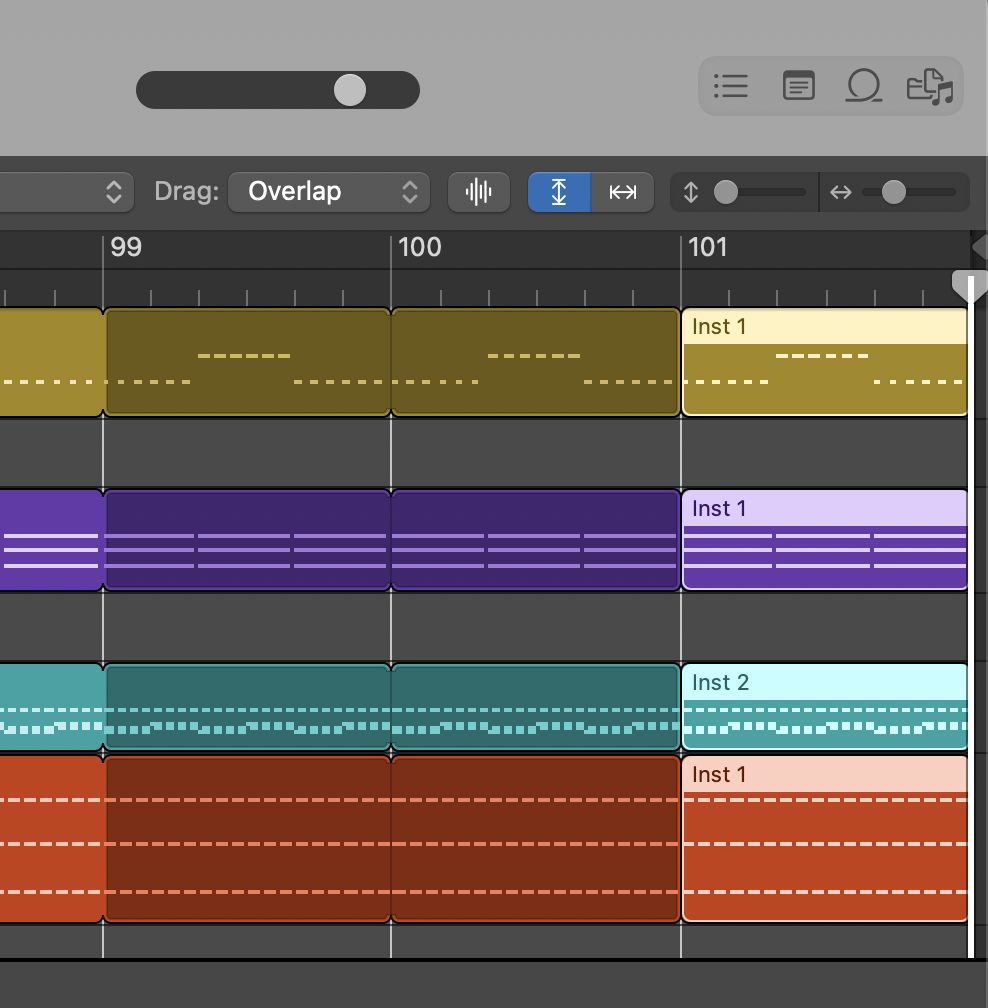
Task: Select the yellow Inst 1 region
Action: tap(825, 363)
